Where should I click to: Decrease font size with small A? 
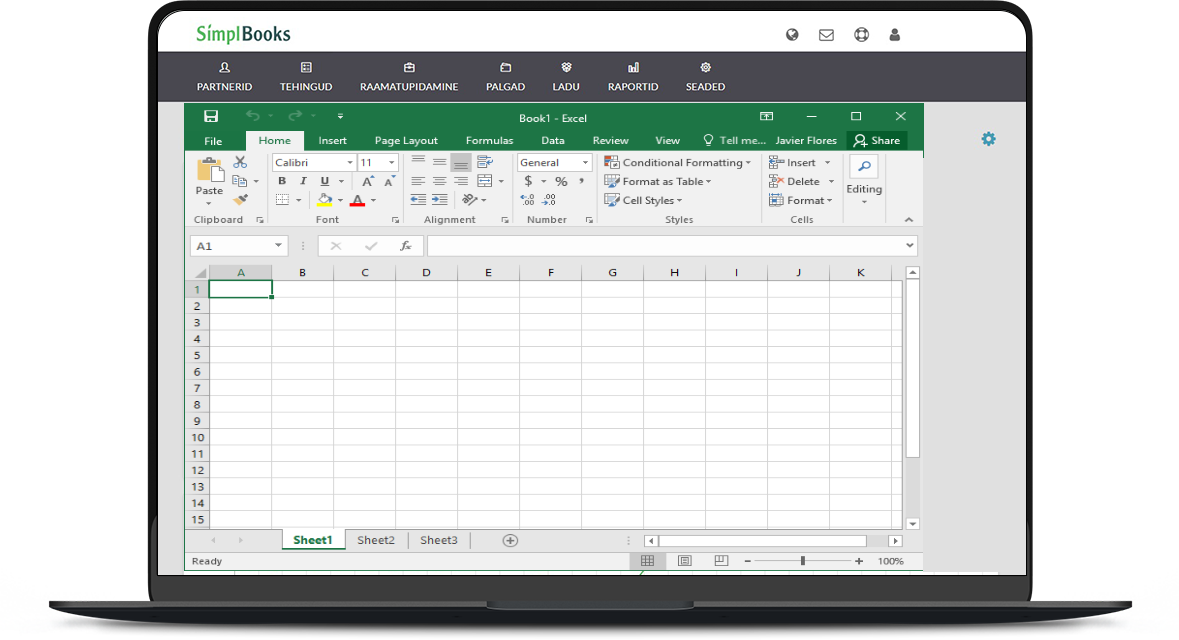[x=389, y=181]
